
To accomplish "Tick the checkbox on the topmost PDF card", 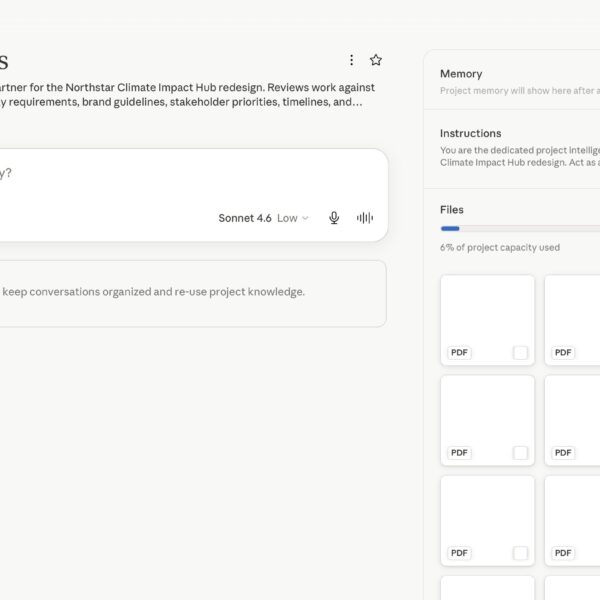I will [520, 352].
